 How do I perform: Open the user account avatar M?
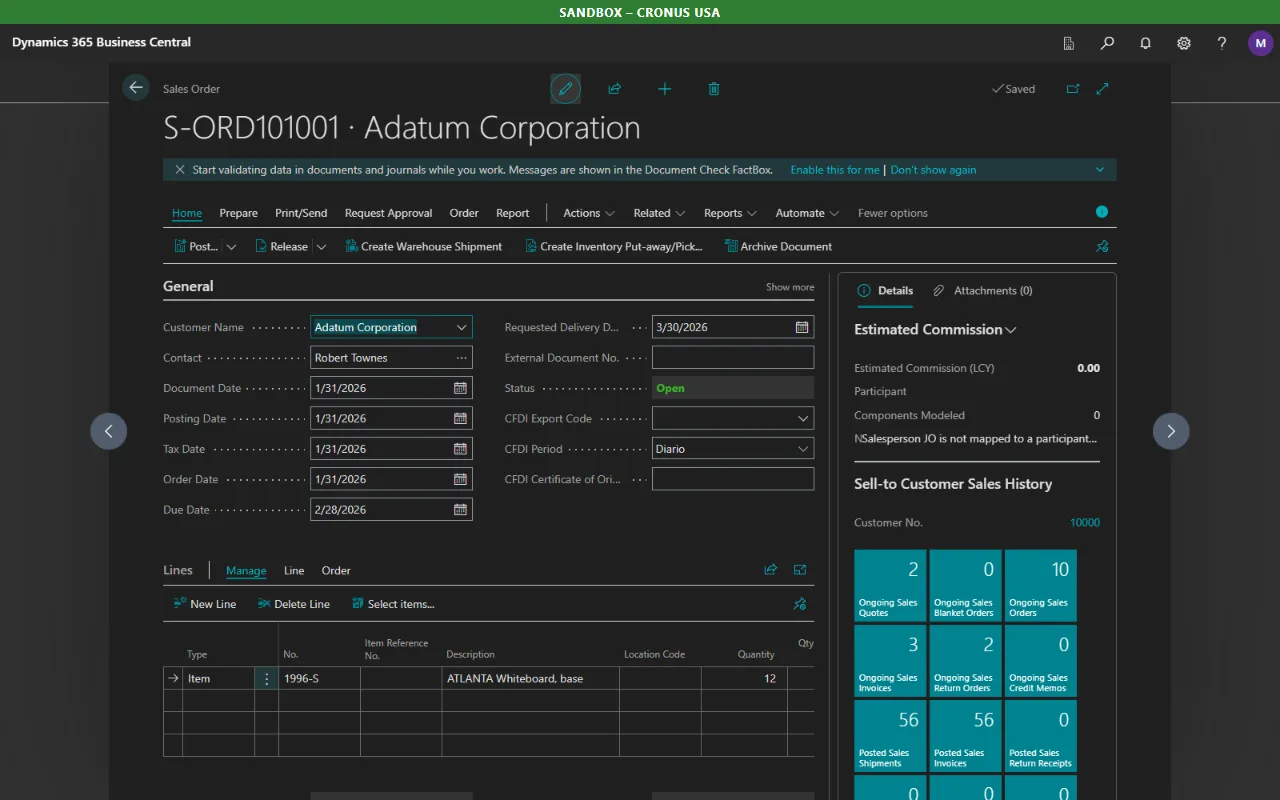(x=1260, y=43)
